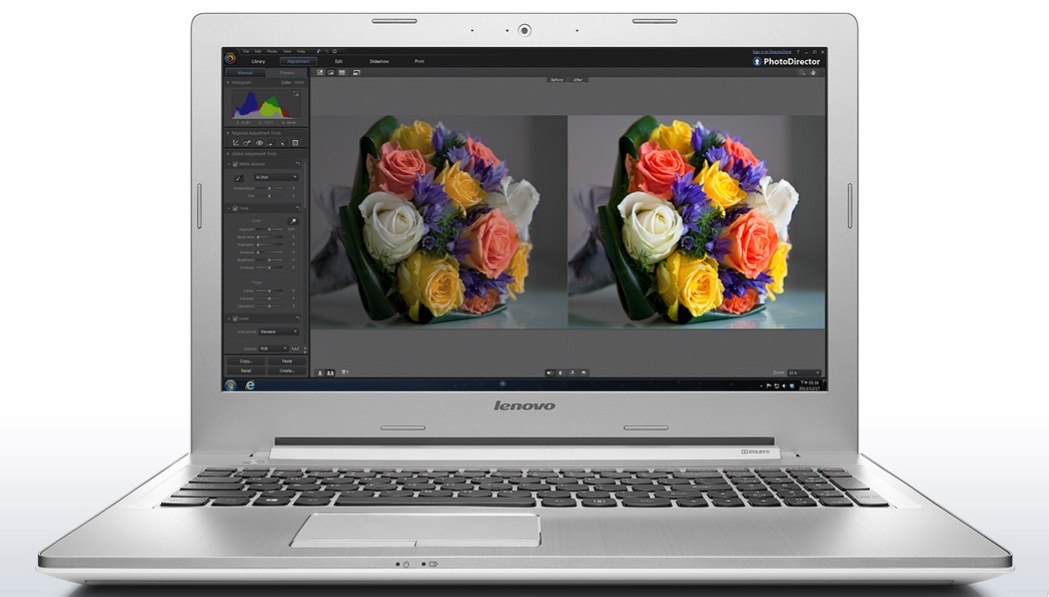Disable the White Balance adjustment checkbox
Screen dimensions: 1049x597
234,164
